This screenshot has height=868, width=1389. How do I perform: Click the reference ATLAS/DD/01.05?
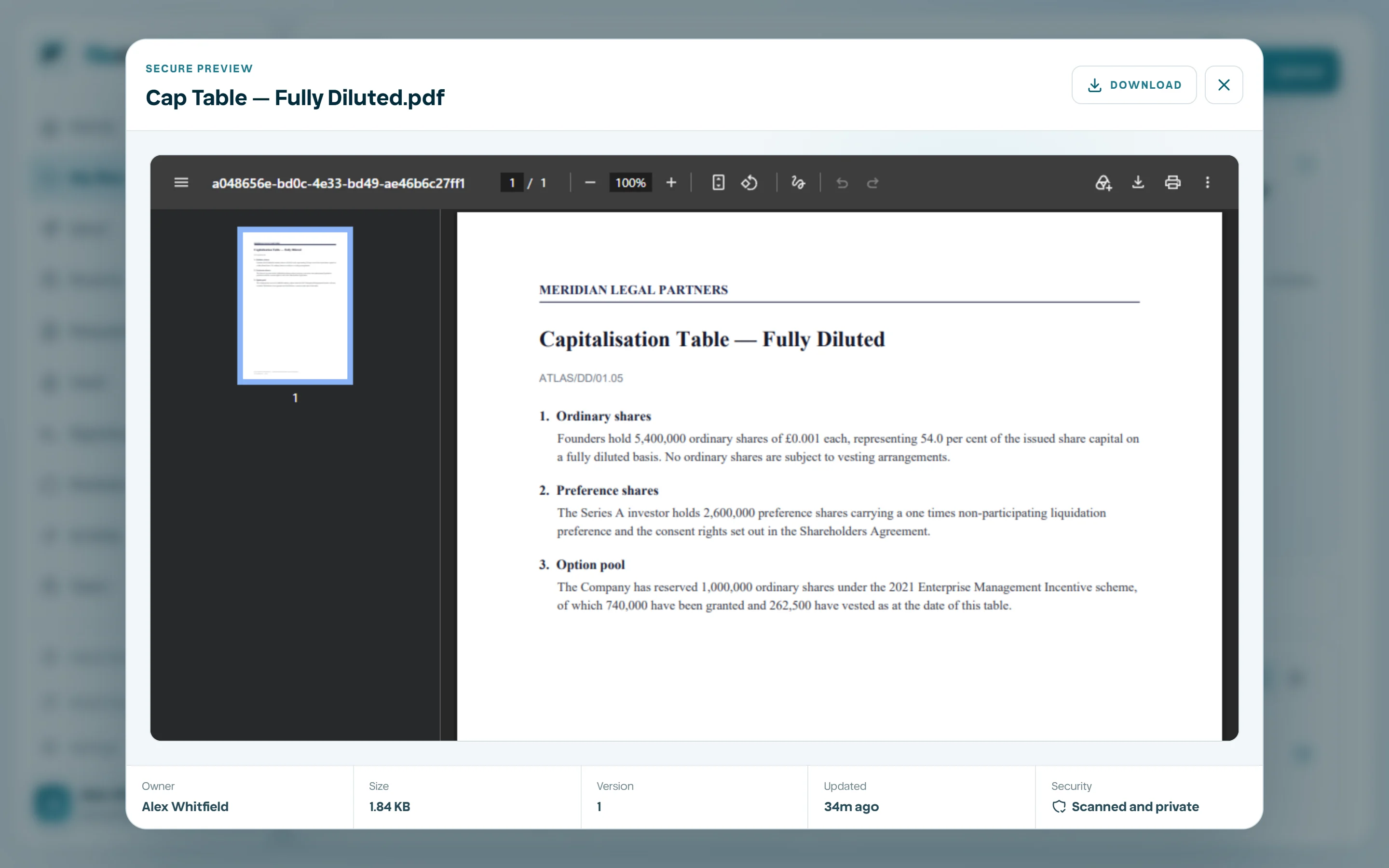(x=580, y=379)
